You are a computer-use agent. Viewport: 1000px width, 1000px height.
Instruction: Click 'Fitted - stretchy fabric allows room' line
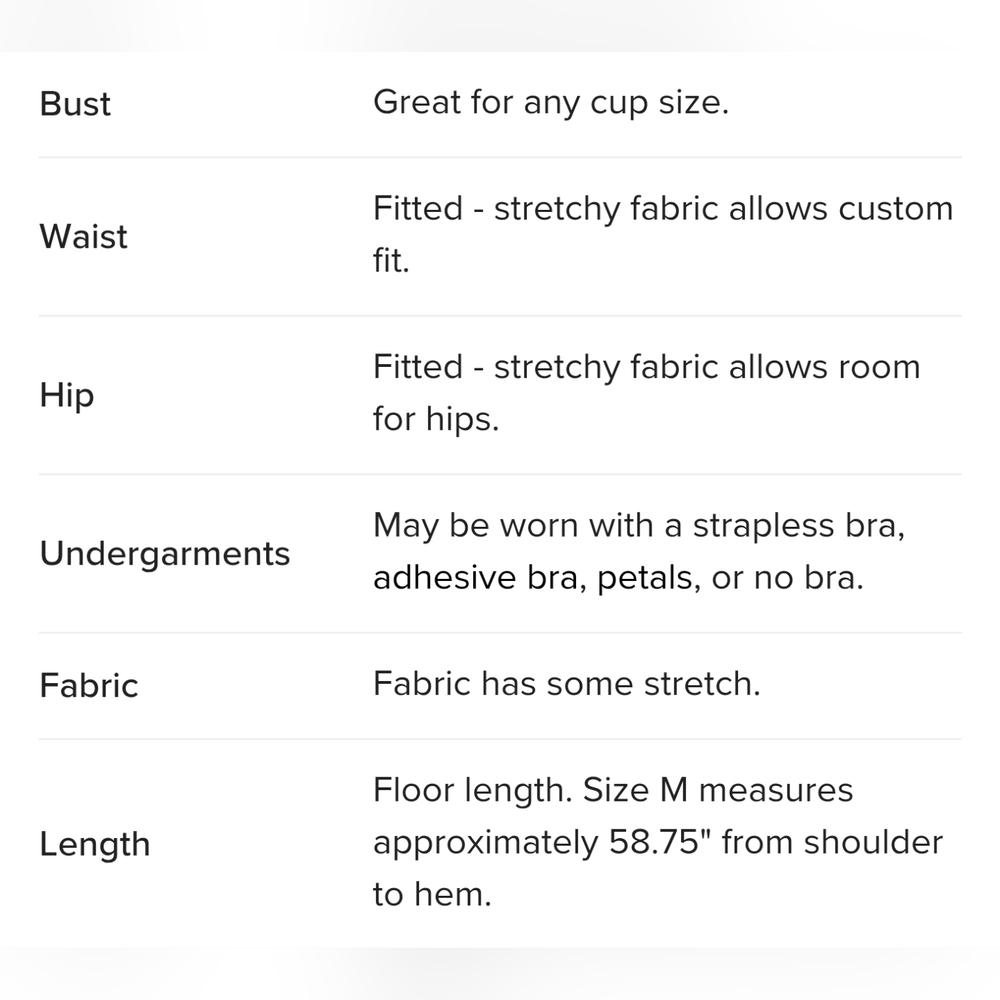coord(647,367)
